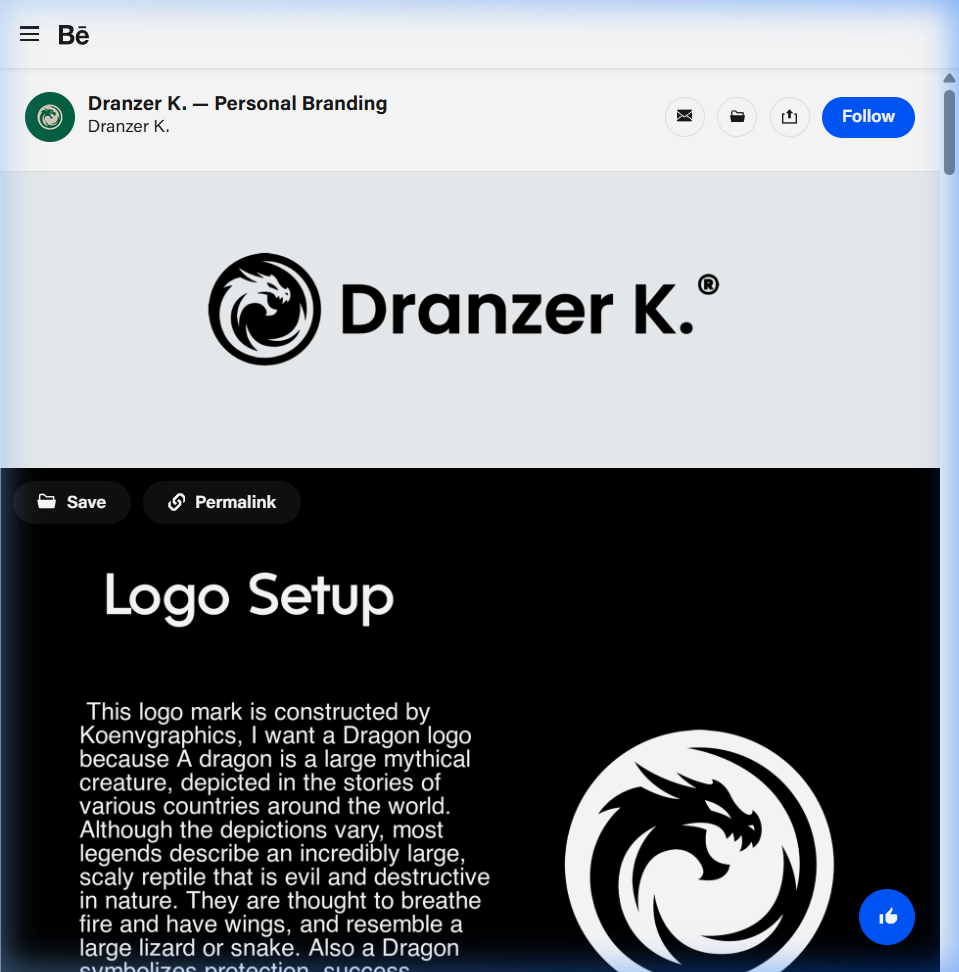
Task: Open the message envelope icon
Action: point(685,117)
